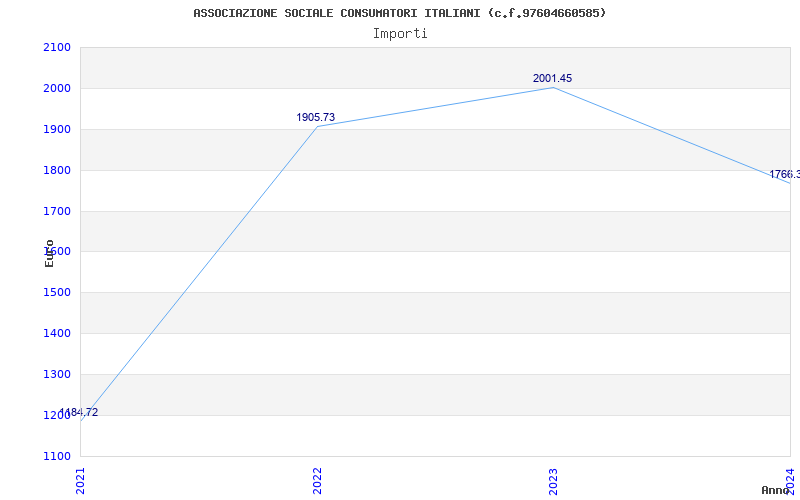Click the 1800 y-axis tick label

coord(57,170)
